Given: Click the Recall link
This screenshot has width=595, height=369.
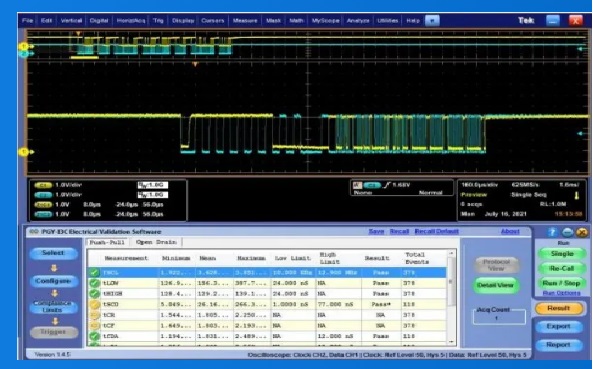Looking at the screenshot, I should point(399,231).
